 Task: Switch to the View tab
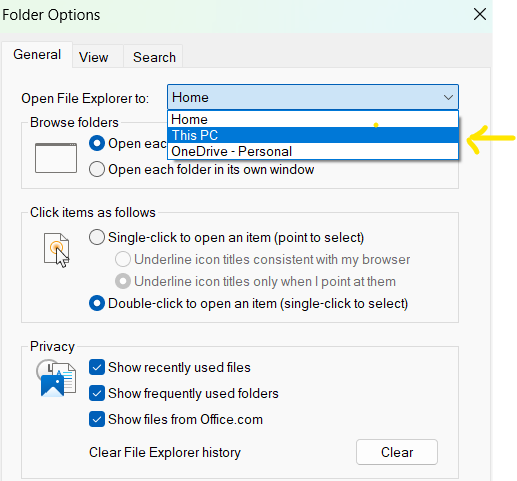94,57
